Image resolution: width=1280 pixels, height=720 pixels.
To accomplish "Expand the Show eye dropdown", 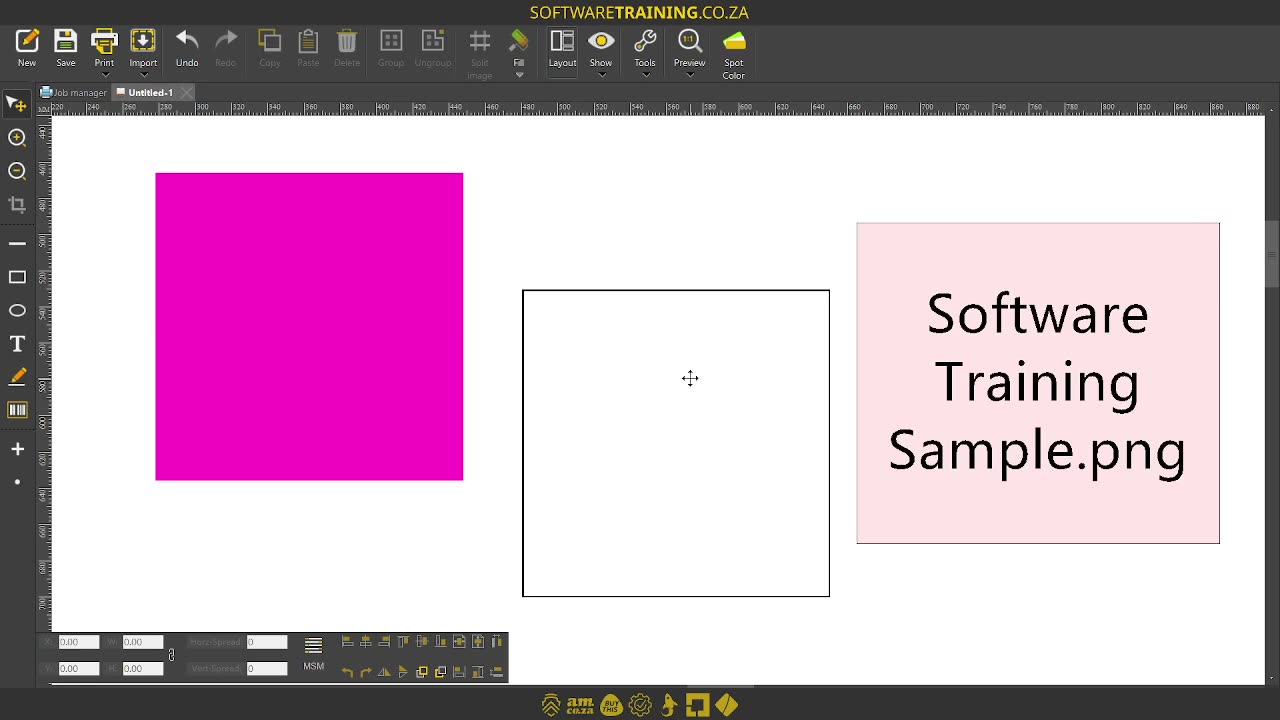I will (x=601, y=75).
